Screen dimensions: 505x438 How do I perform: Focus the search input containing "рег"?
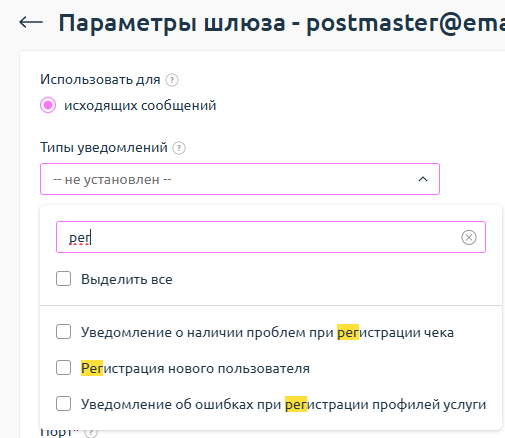pyautogui.click(x=271, y=237)
